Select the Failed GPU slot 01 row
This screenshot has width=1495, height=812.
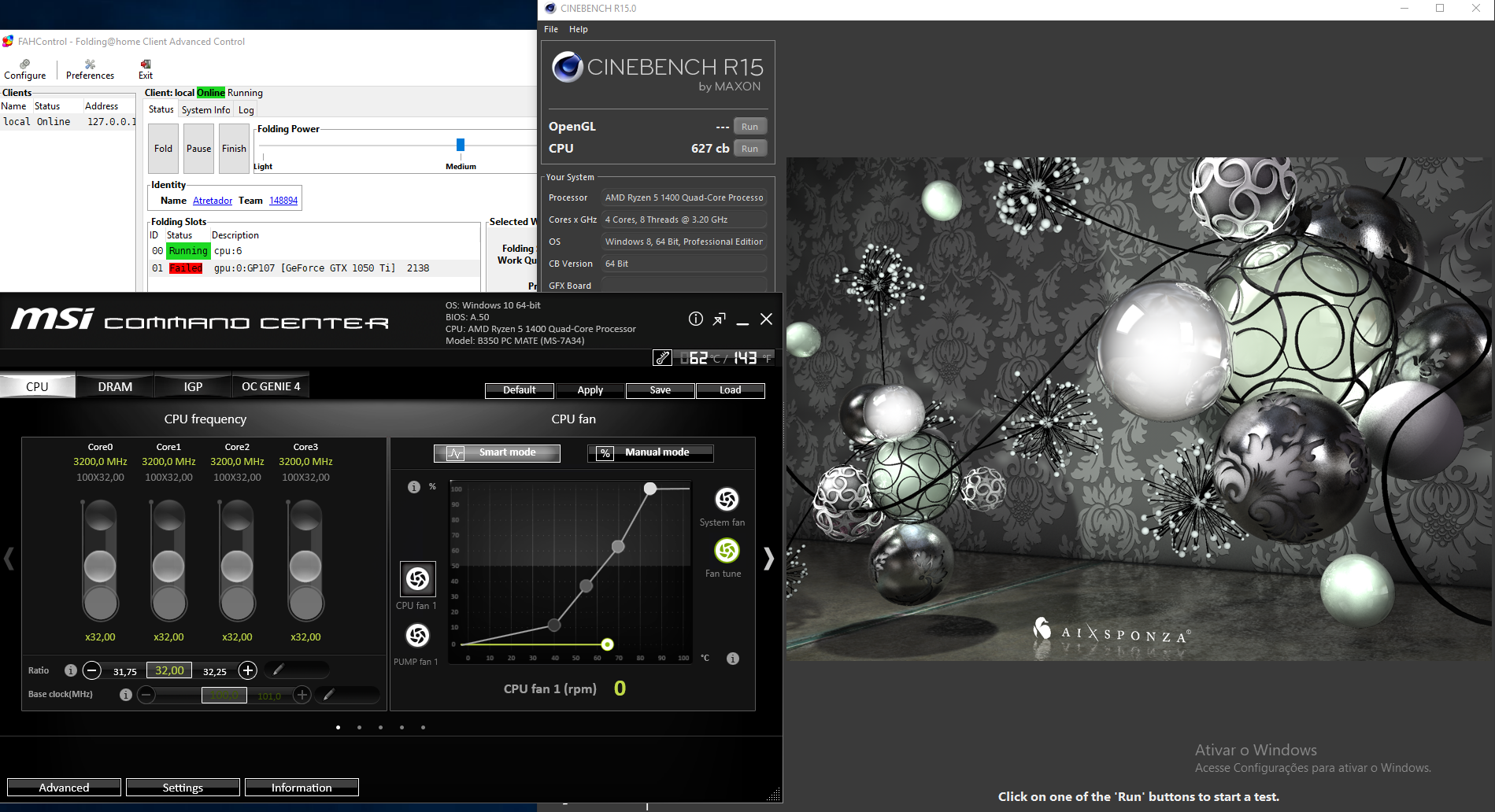tap(314, 268)
